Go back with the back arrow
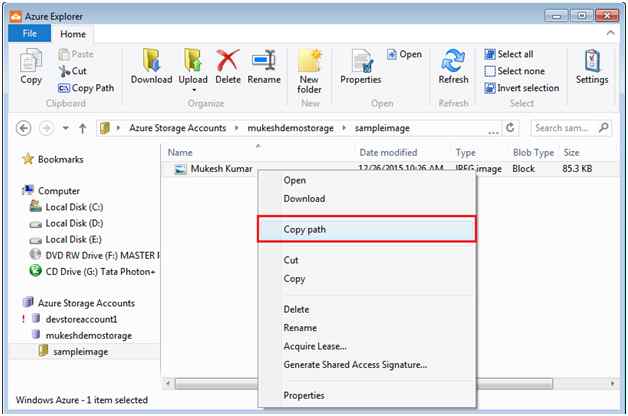This screenshot has width=628, height=416. pos(24,128)
